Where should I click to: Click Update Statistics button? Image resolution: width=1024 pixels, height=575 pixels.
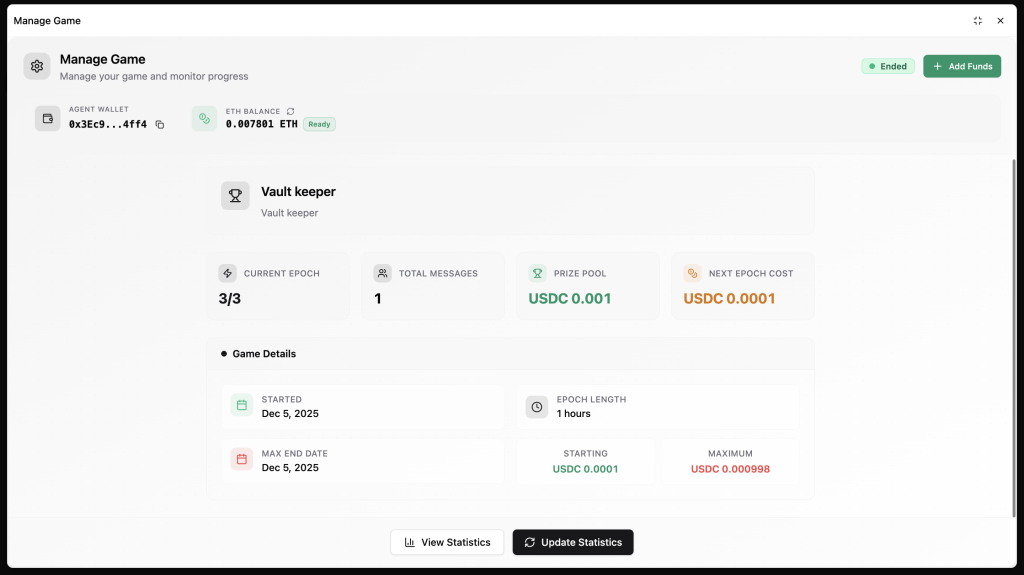point(573,542)
